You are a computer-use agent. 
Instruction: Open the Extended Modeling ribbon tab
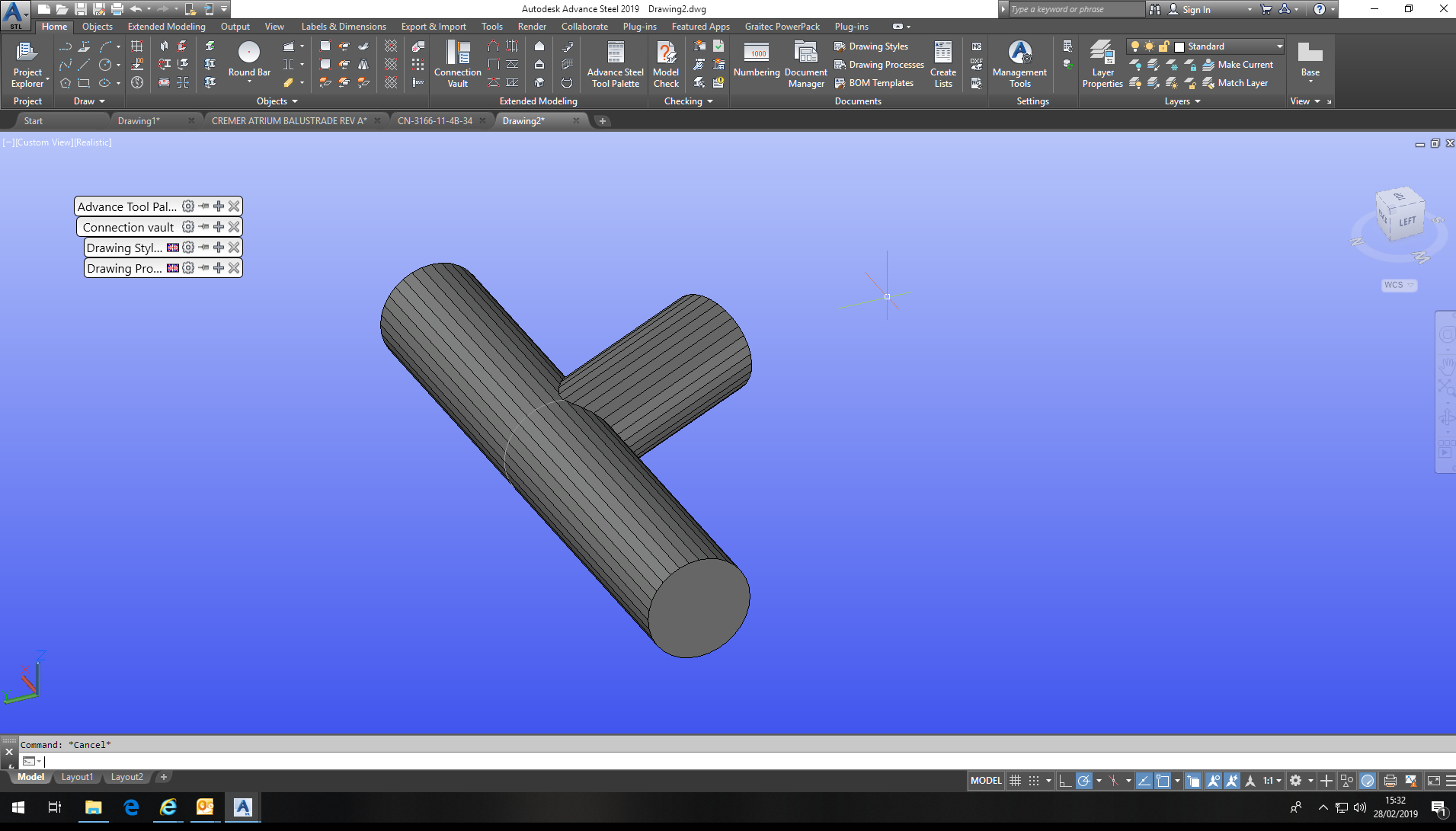click(x=166, y=26)
